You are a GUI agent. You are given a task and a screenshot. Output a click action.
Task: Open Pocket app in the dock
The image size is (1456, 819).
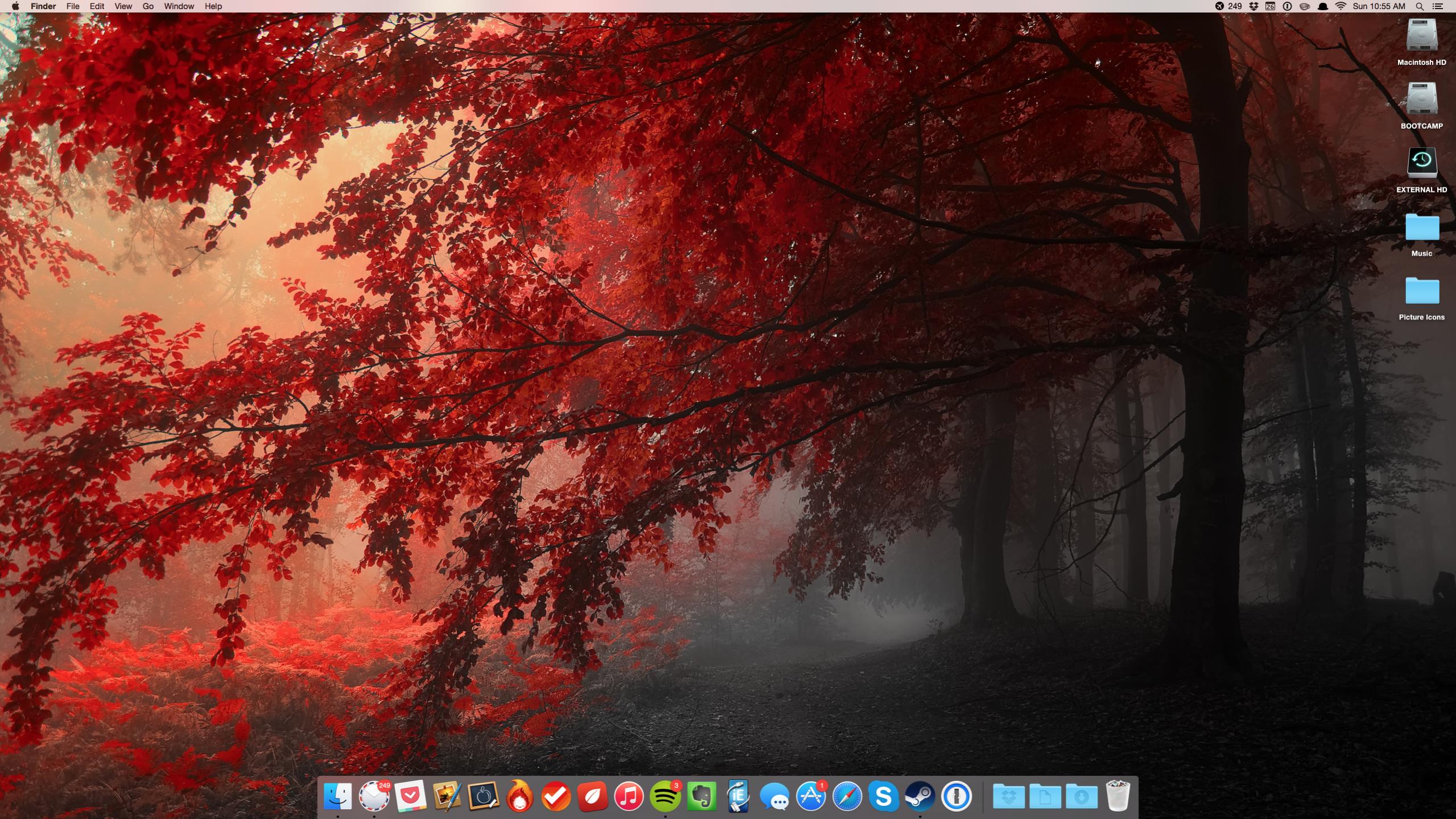tap(410, 796)
